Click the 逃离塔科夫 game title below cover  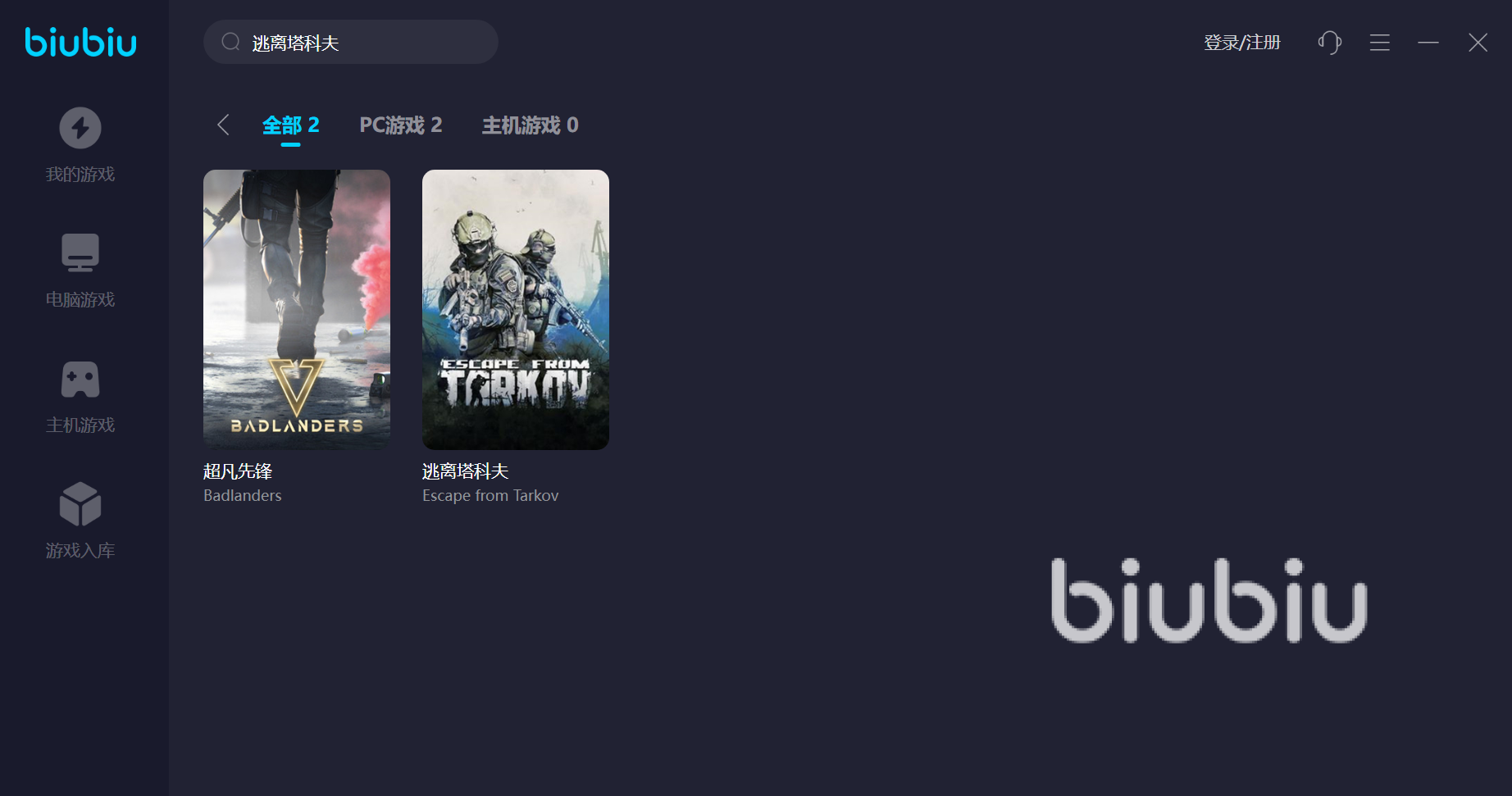click(466, 471)
